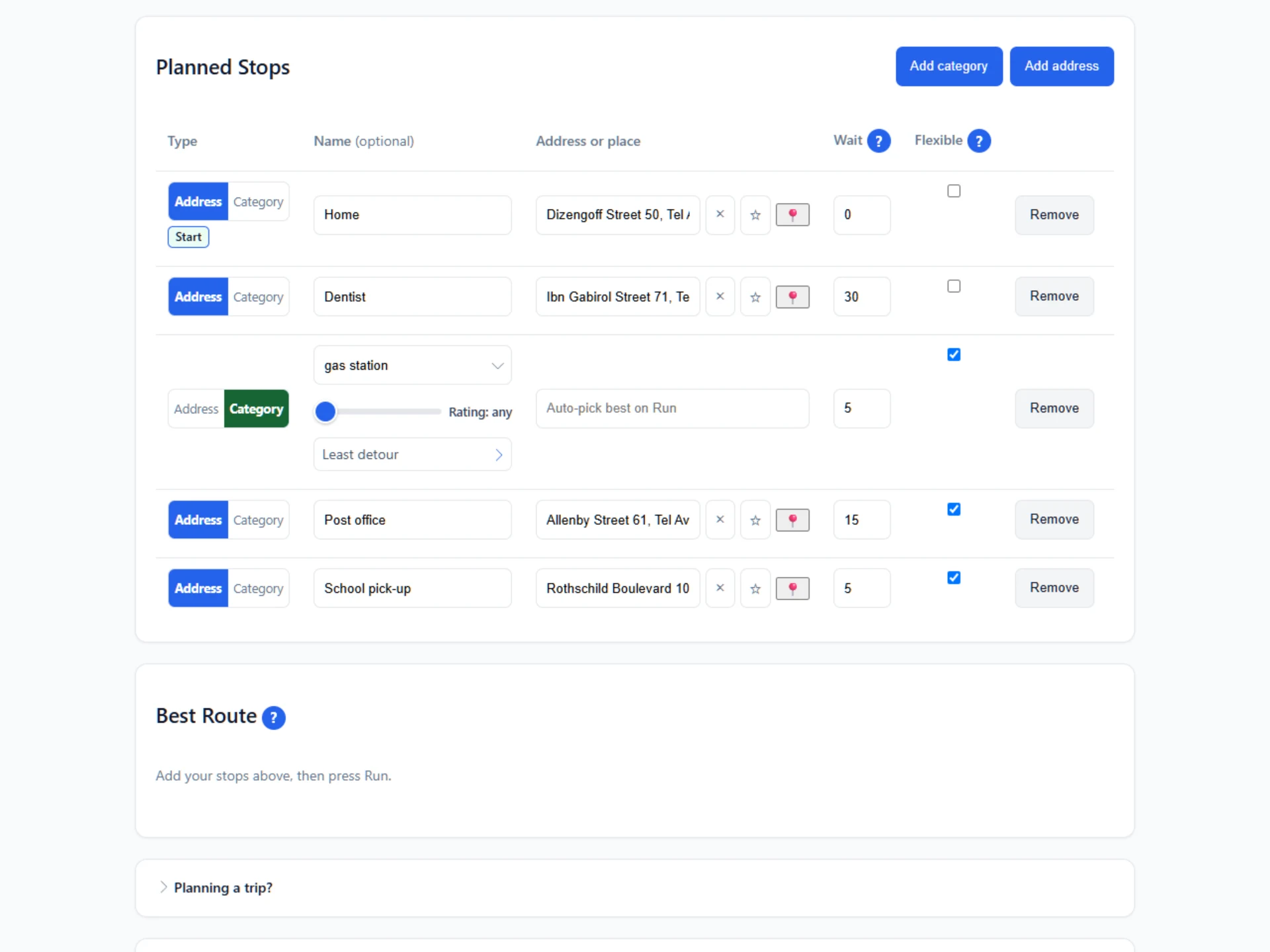Remove the School pick-up stop
The image size is (1270, 952).
pyautogui.click(x=1054, y=588)
